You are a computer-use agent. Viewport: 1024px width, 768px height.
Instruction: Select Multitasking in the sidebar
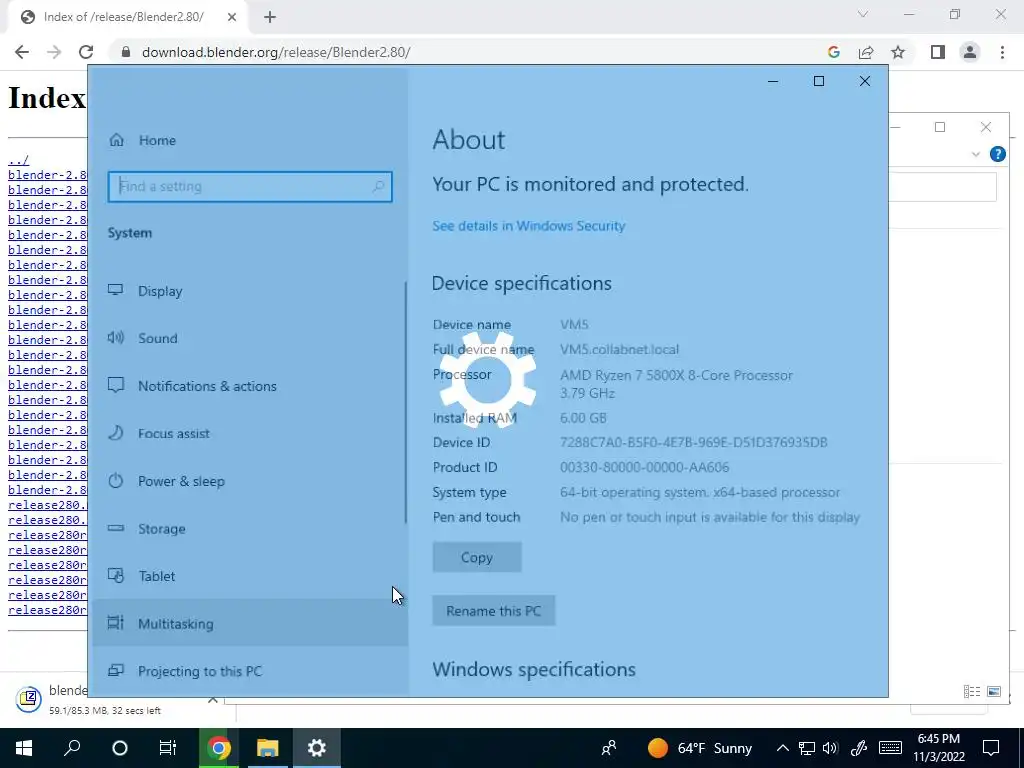point(249,624)
